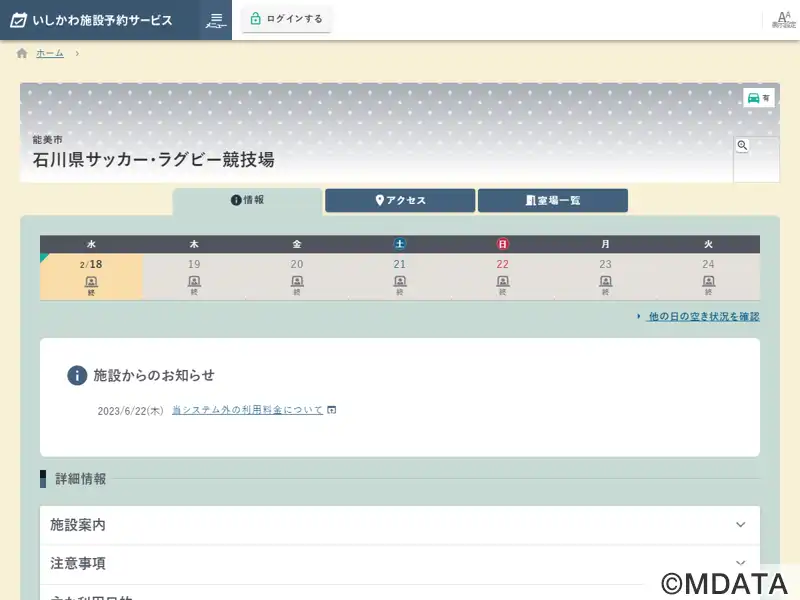Click the 詳細情報 section heading
This screenshot has height=600, width=800.
tap(81, 479)
